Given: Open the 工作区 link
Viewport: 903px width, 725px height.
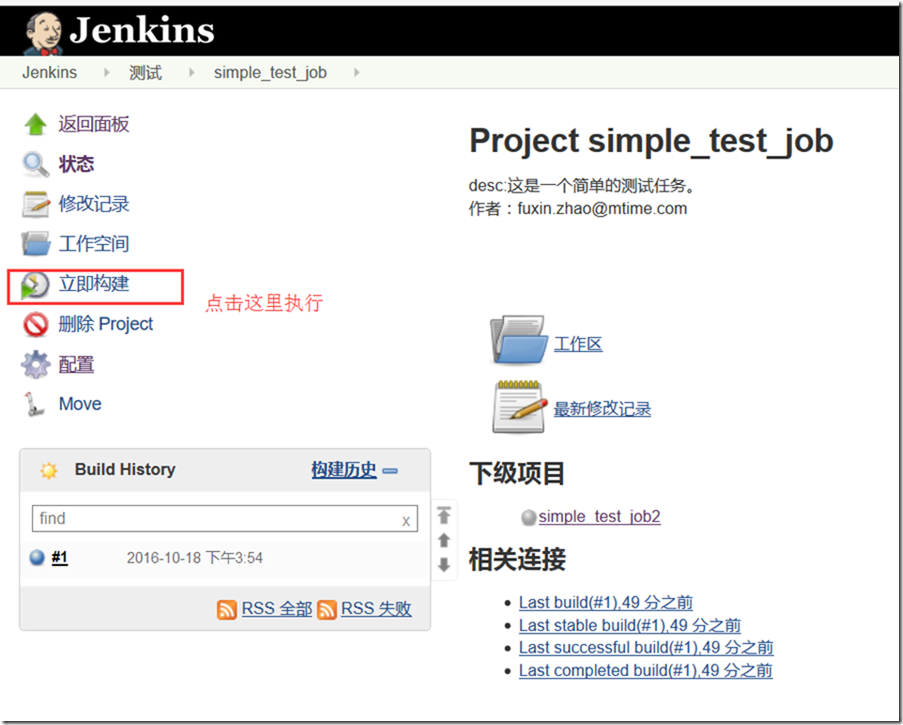Looking at the screenshot, I should pos(578,344).
